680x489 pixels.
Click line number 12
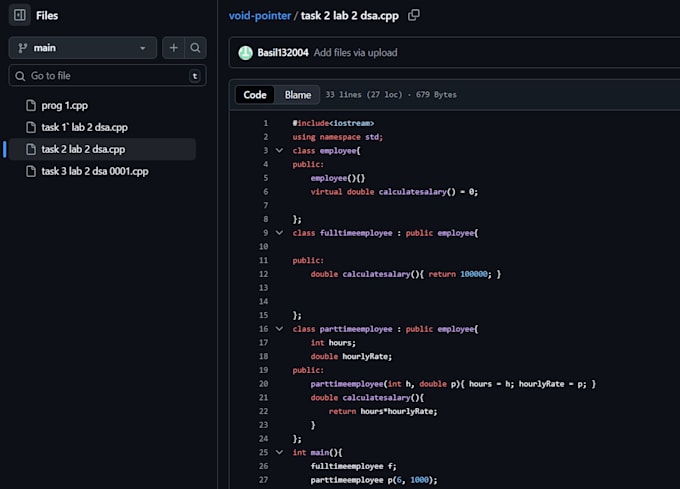point(263,274)
